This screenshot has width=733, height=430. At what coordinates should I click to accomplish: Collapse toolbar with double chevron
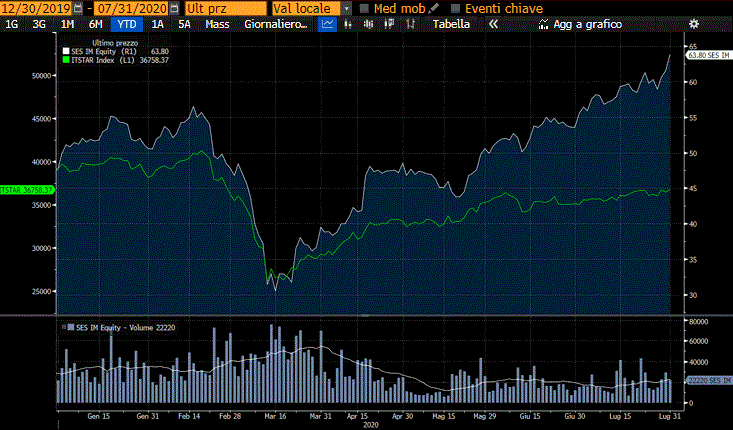coord(493,24)
